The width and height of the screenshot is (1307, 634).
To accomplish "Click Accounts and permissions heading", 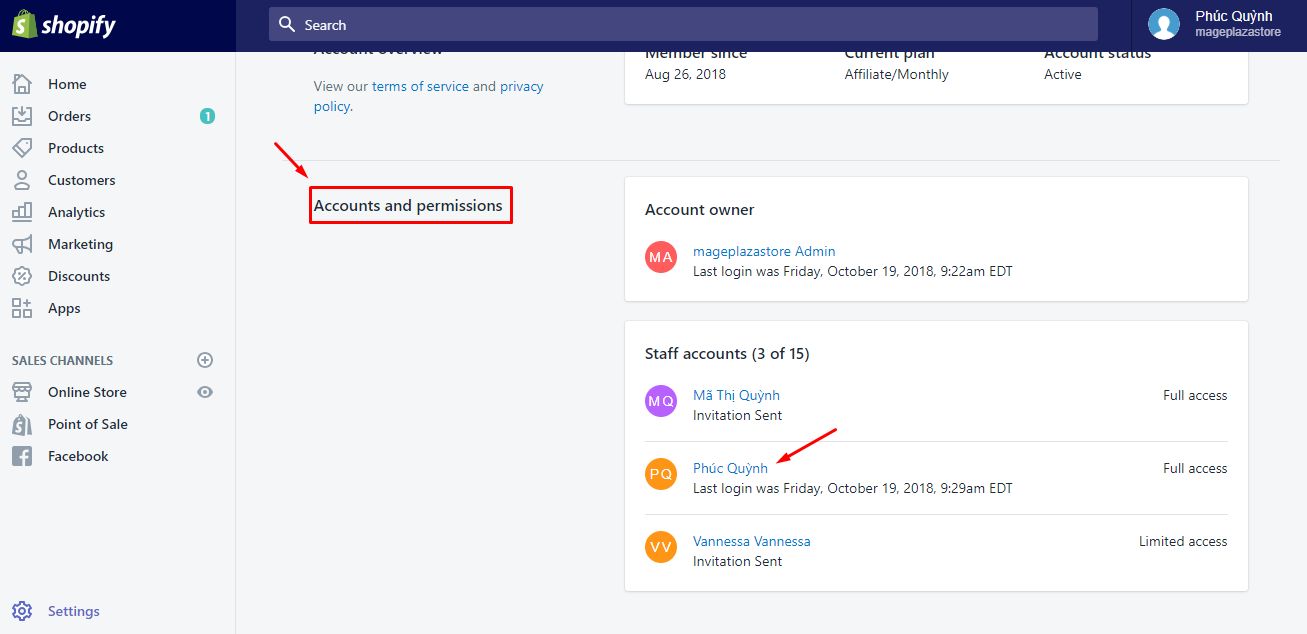I will [x=408, y=205].
